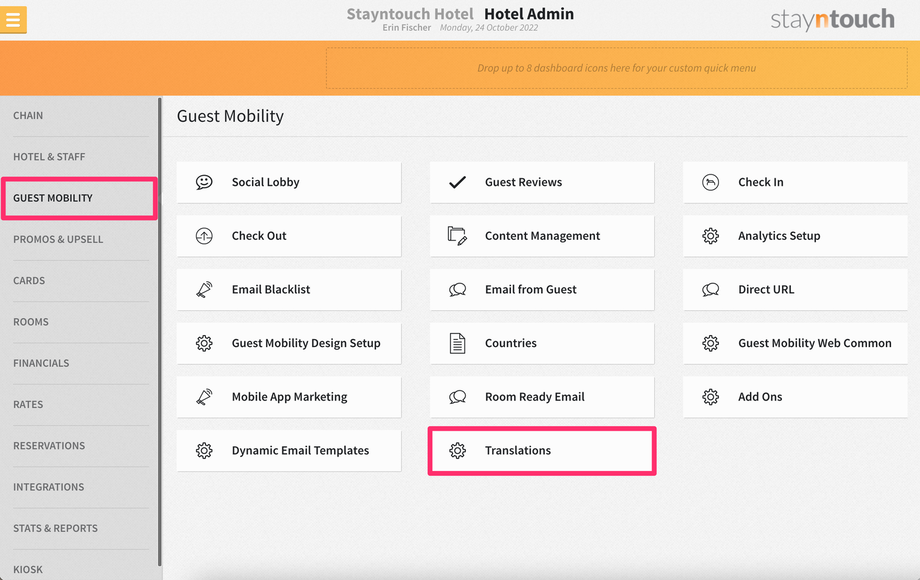The height and width of the screenshot is (580, 920).
Task: Open the Financials sidebar section
Action: coord(80,363)
